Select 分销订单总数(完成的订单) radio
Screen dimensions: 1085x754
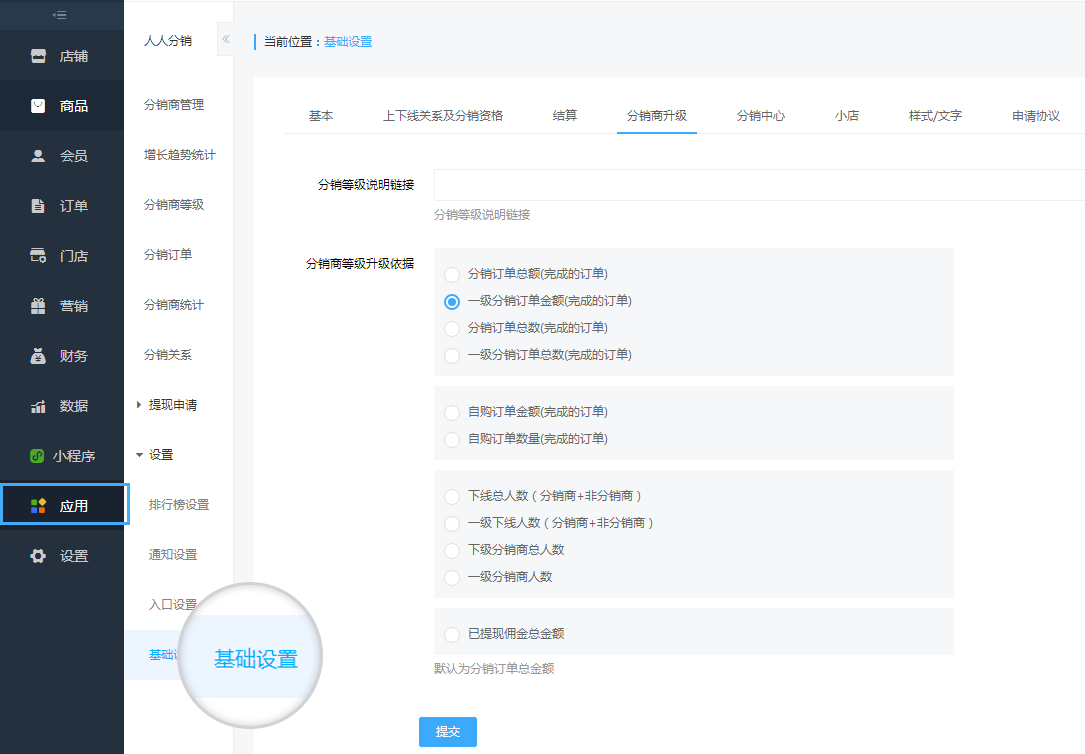tap(452, 329)
